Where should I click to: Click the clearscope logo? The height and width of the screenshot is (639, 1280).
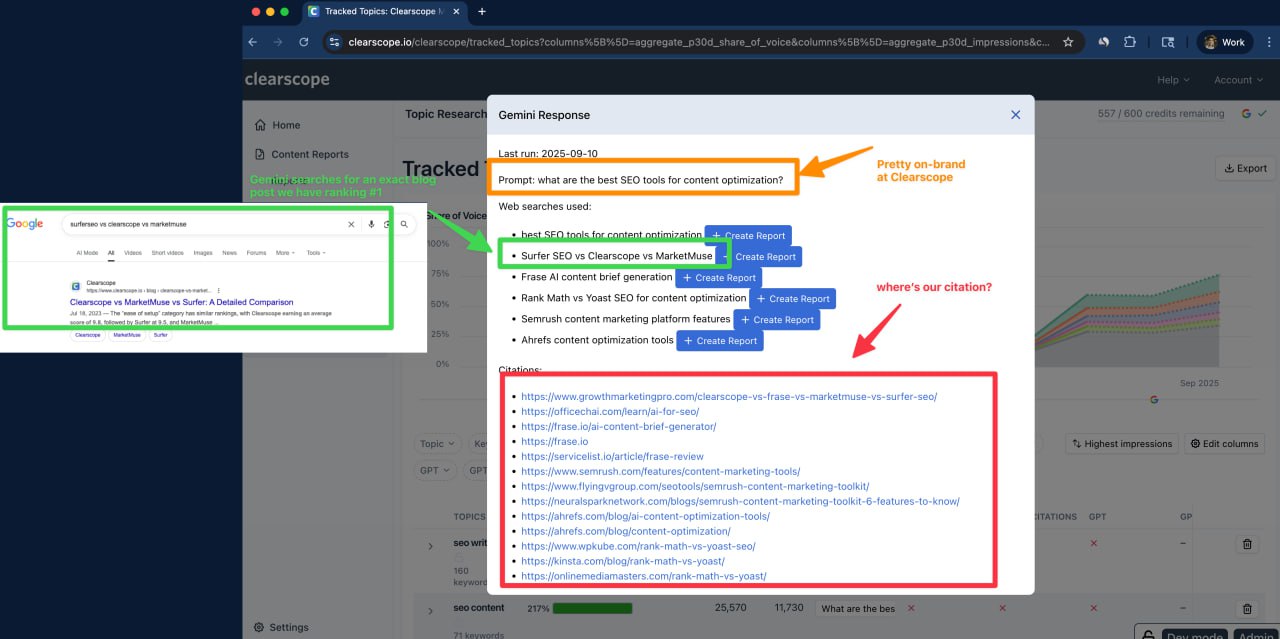coord(285,79)
